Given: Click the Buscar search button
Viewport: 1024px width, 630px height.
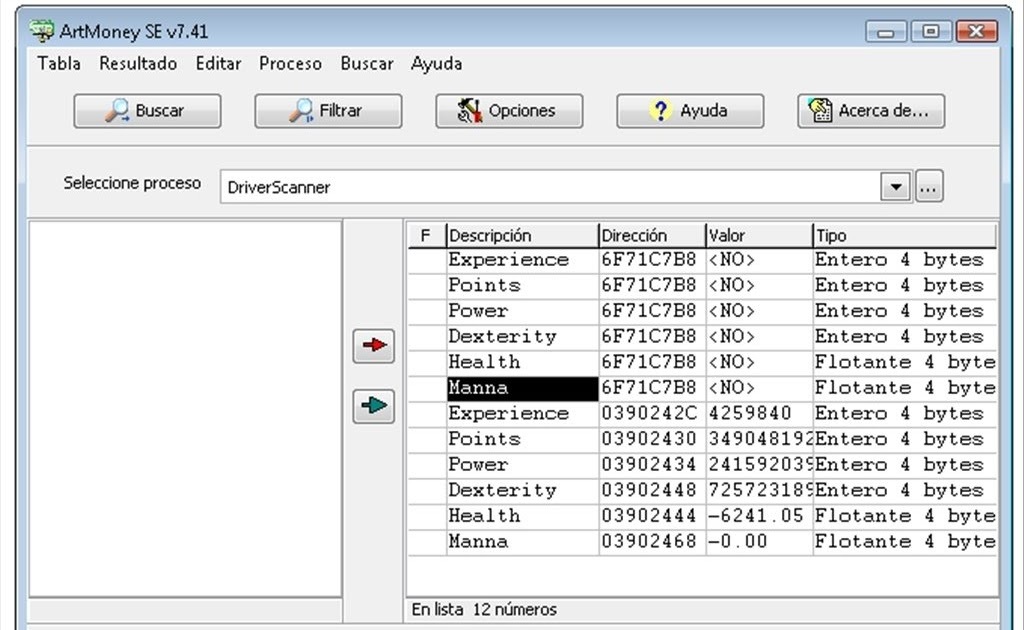Looking at the screenshot, I should (148, 111).
